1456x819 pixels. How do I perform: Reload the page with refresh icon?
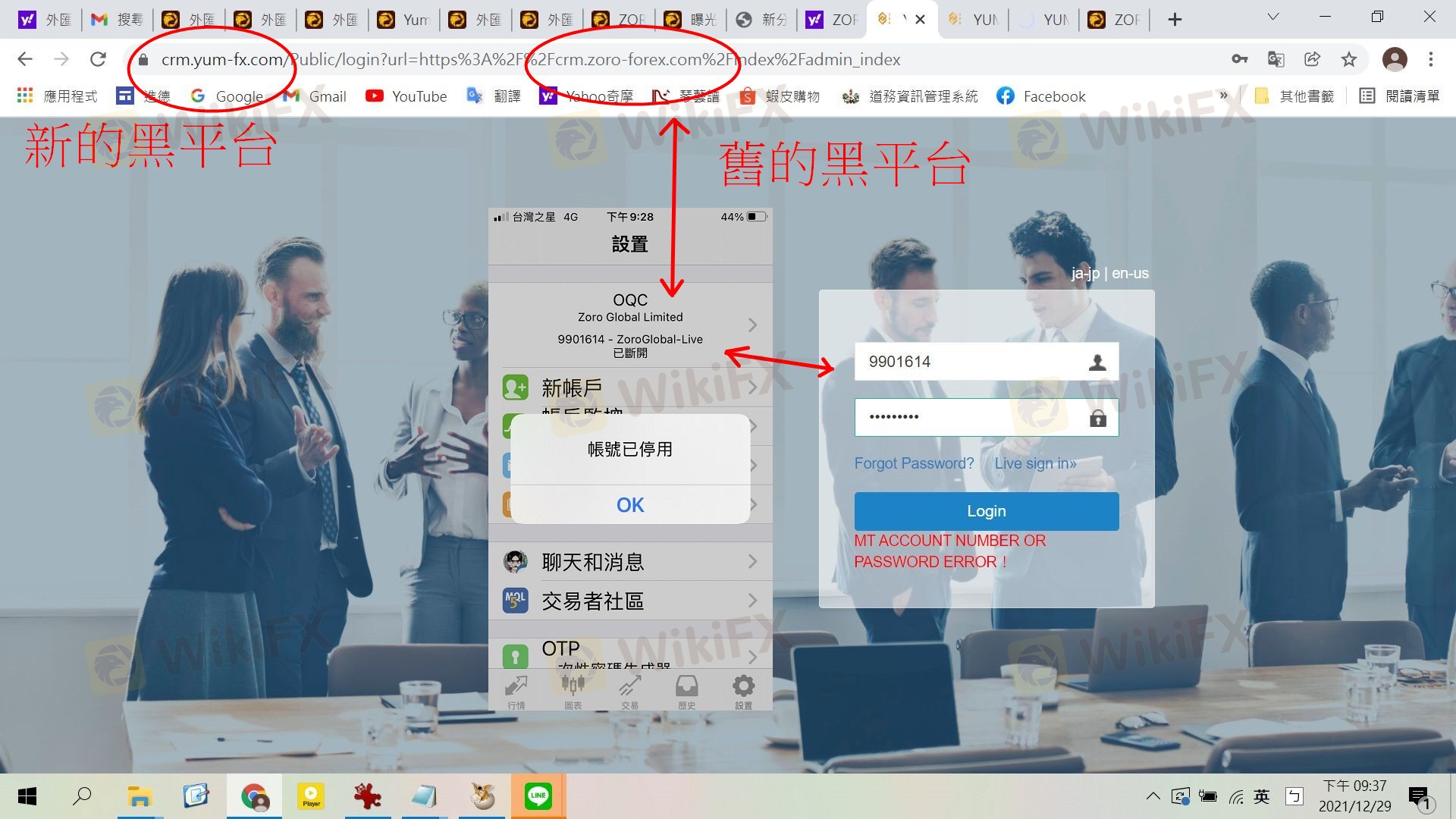coord(98,59)
